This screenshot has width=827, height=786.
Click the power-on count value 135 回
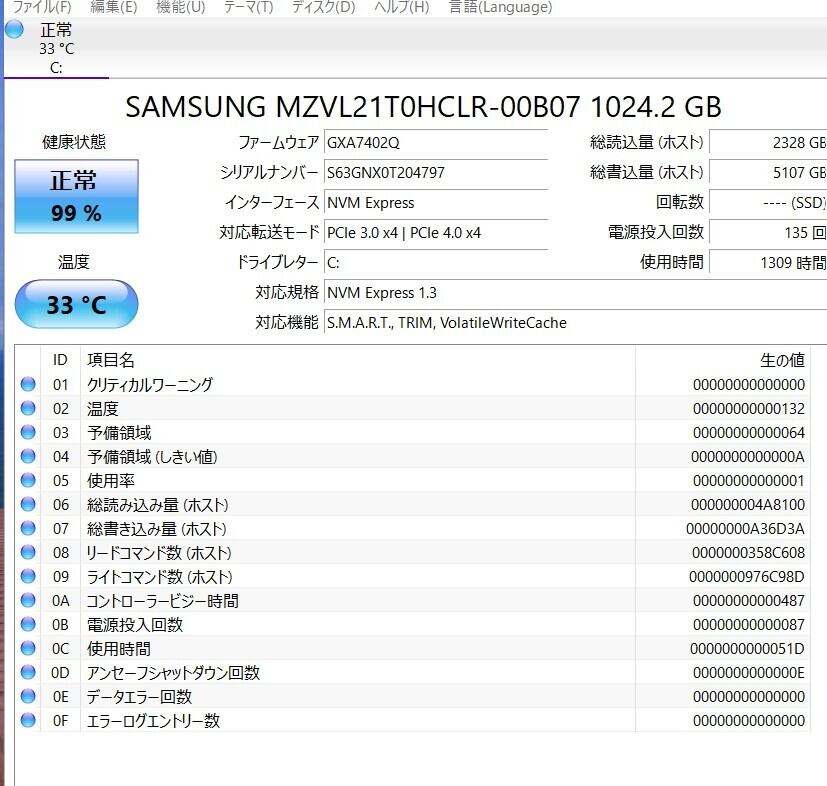768,233
